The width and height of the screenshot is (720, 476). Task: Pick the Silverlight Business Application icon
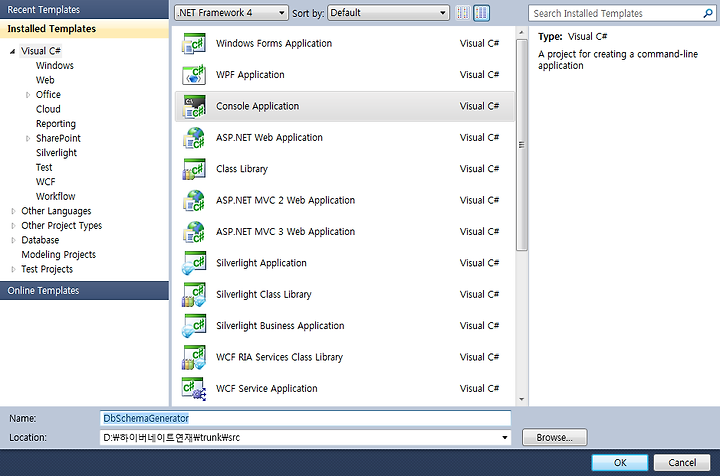coord(194,326)
